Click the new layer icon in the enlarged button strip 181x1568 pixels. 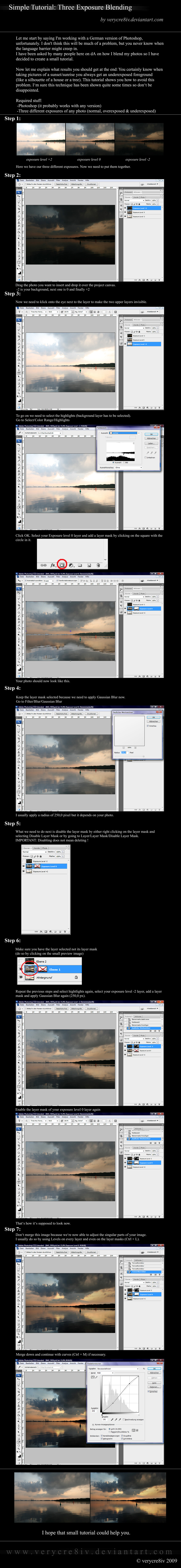[89, 565]
